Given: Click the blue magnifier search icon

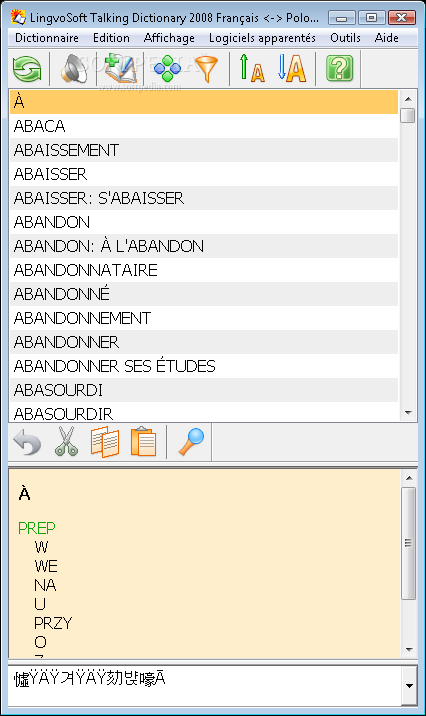Looking at the screenshot, I should coord(191,442).
